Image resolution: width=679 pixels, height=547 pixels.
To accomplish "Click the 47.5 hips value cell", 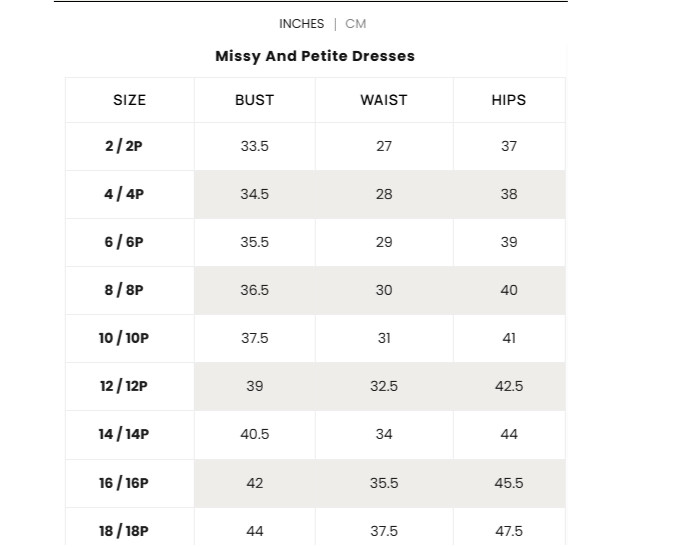I will coord(509,527).
